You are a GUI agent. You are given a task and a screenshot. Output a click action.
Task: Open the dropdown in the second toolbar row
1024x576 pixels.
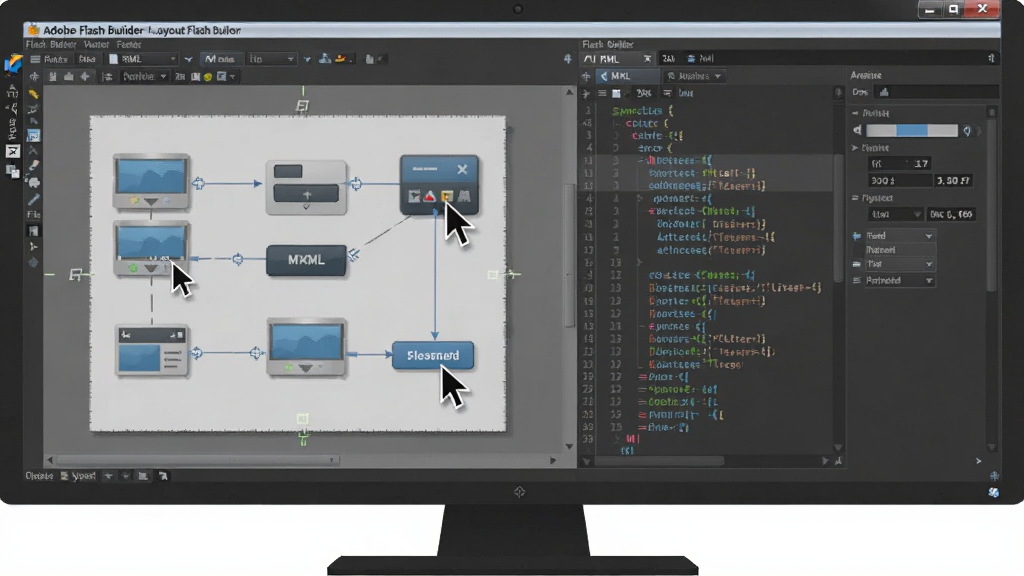tap(144, 77)
